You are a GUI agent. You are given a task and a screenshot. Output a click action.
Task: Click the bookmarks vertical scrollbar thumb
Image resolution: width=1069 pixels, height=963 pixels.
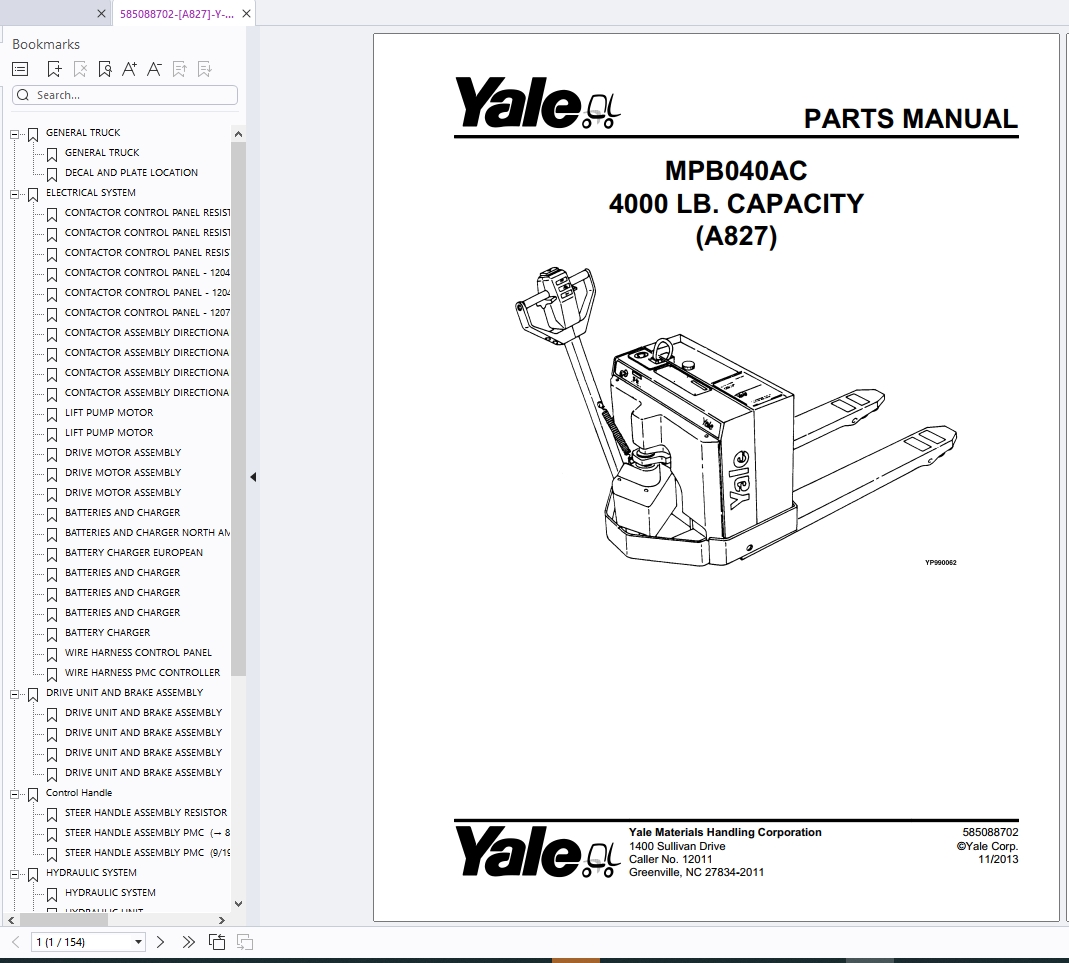238,409
